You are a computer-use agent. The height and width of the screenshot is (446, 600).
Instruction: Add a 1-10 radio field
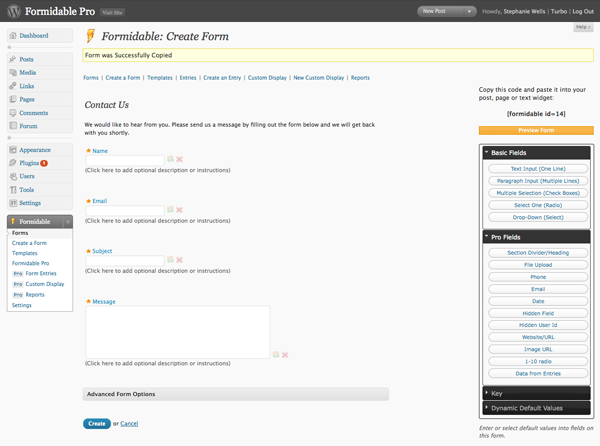tap(538, 361)
